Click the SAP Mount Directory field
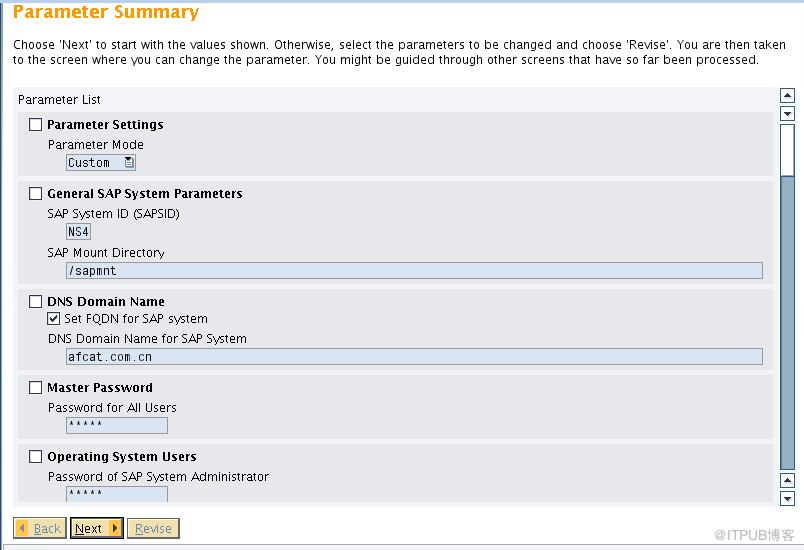Image resolution: width=804 pixels, height=550 pixels. pos(414,271)
